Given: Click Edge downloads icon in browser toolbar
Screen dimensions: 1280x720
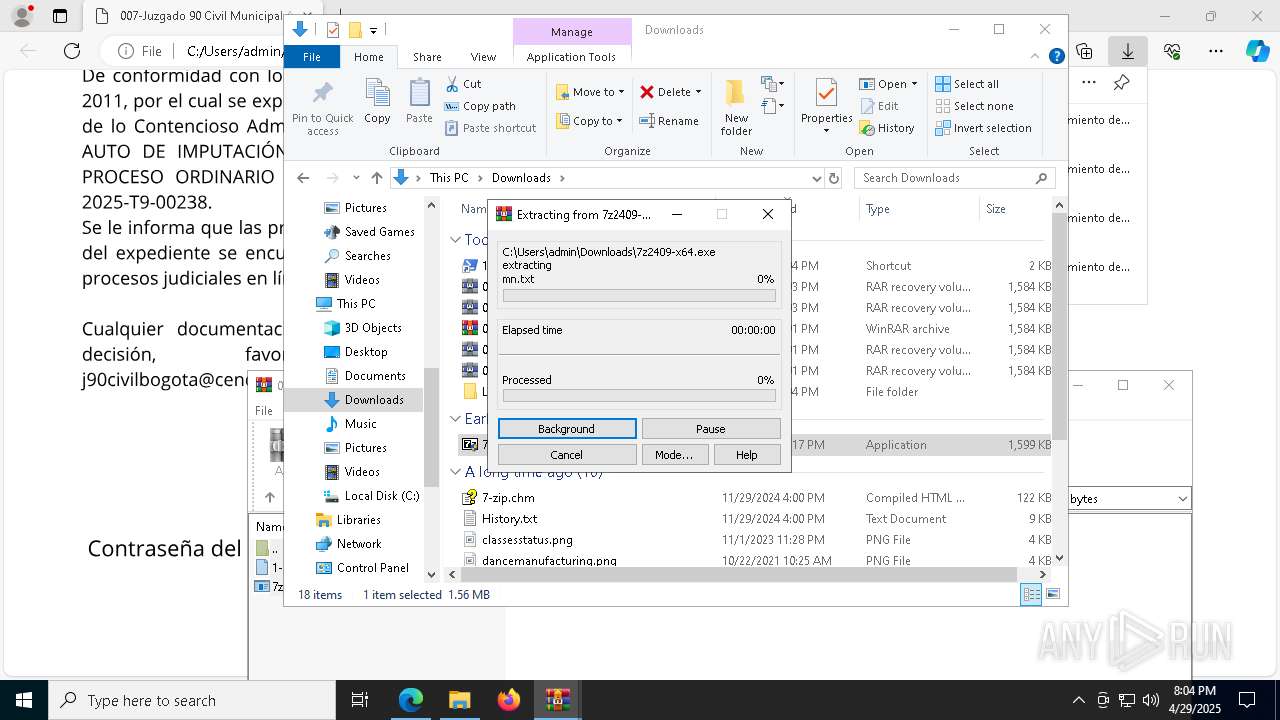Looking at the screenshot, I should tap(1128, 51).
